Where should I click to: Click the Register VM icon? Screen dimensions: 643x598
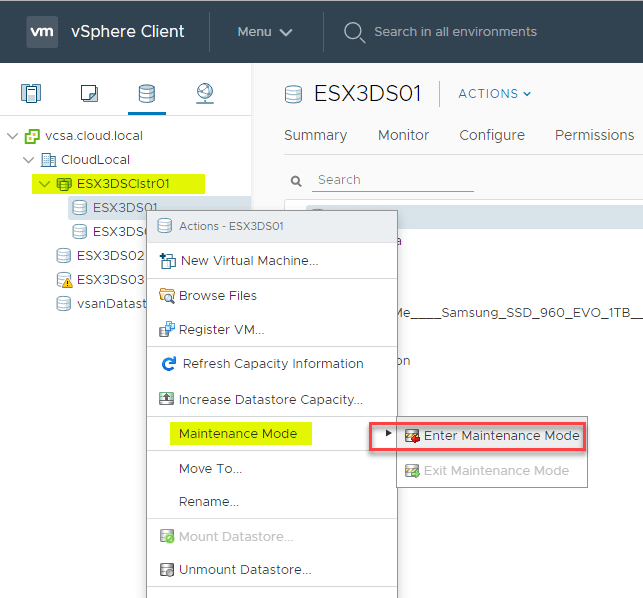(167, 329)
